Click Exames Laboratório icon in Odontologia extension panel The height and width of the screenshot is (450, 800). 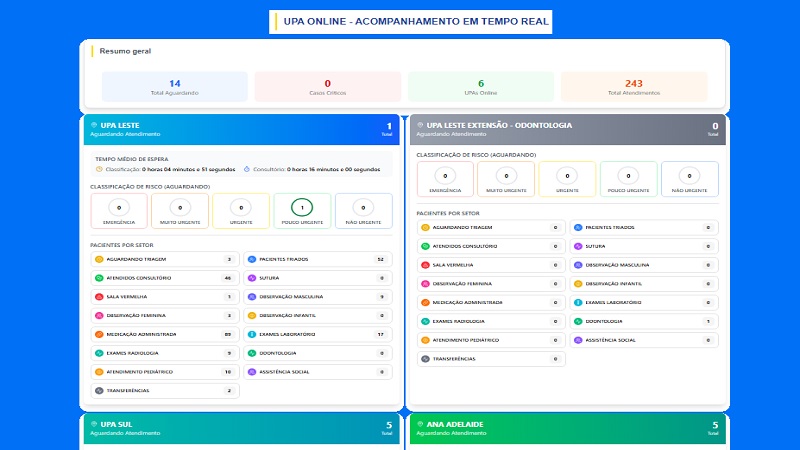tap(578, 303)
